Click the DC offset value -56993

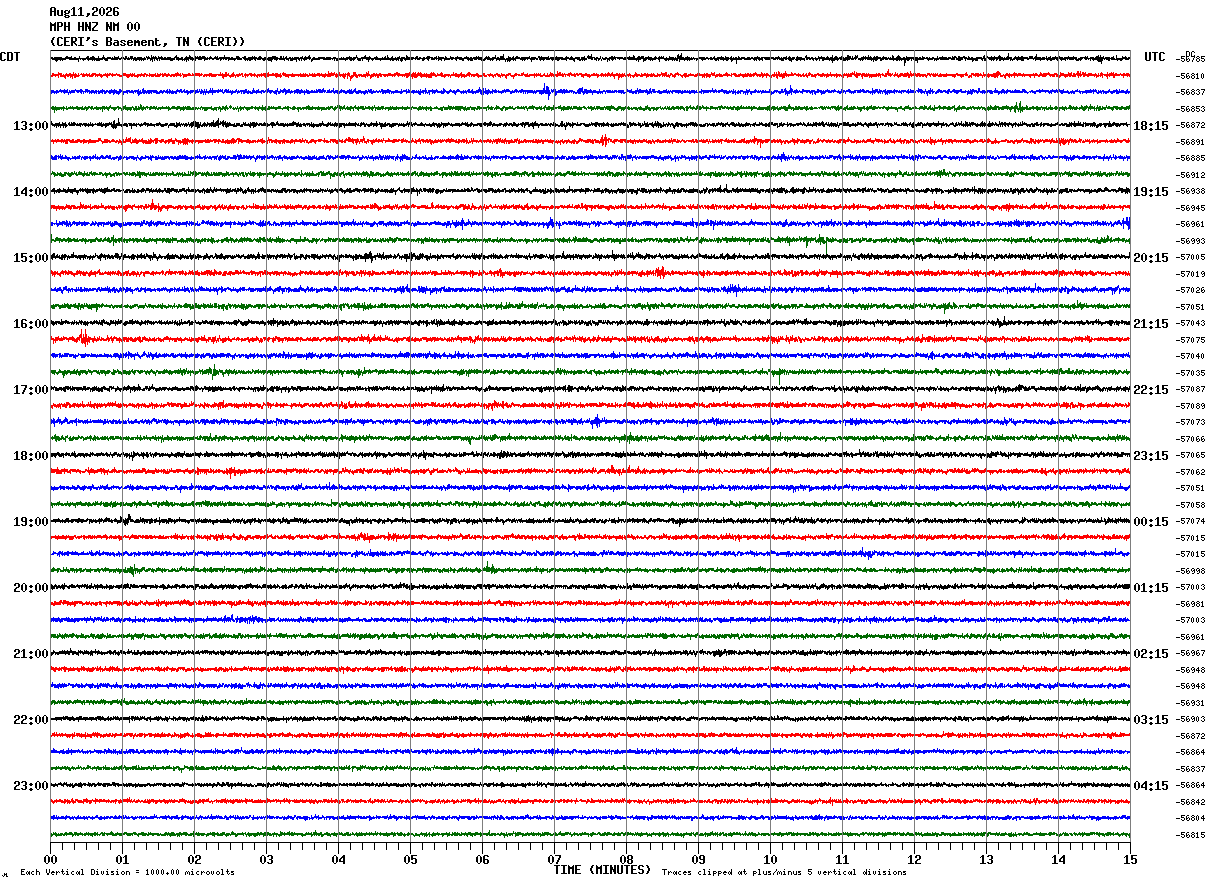1191,241
